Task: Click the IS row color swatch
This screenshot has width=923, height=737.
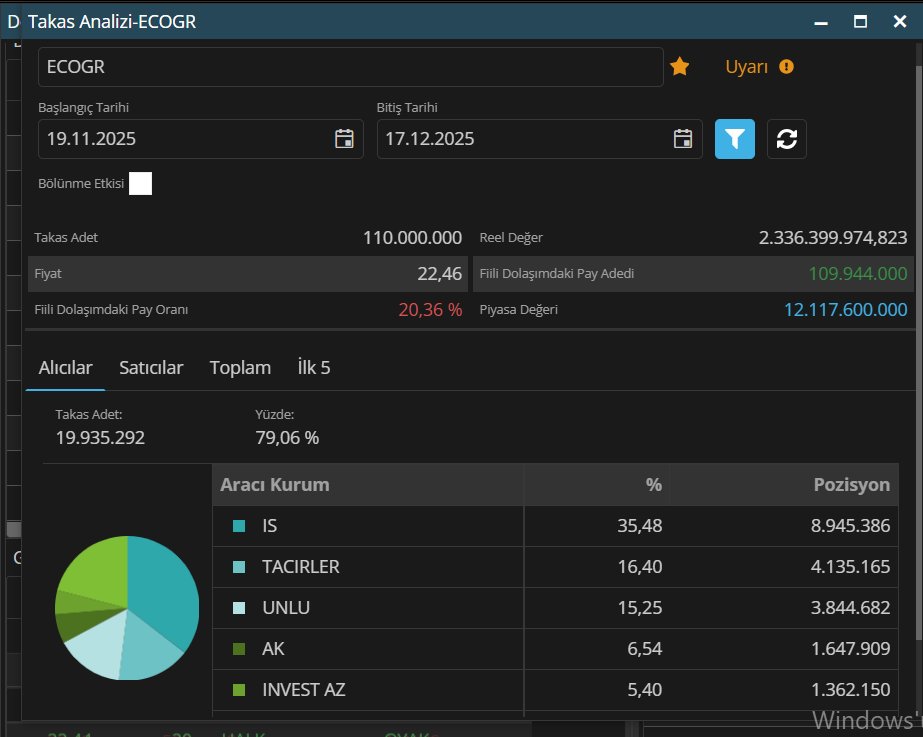Action: tap(239, 526)
